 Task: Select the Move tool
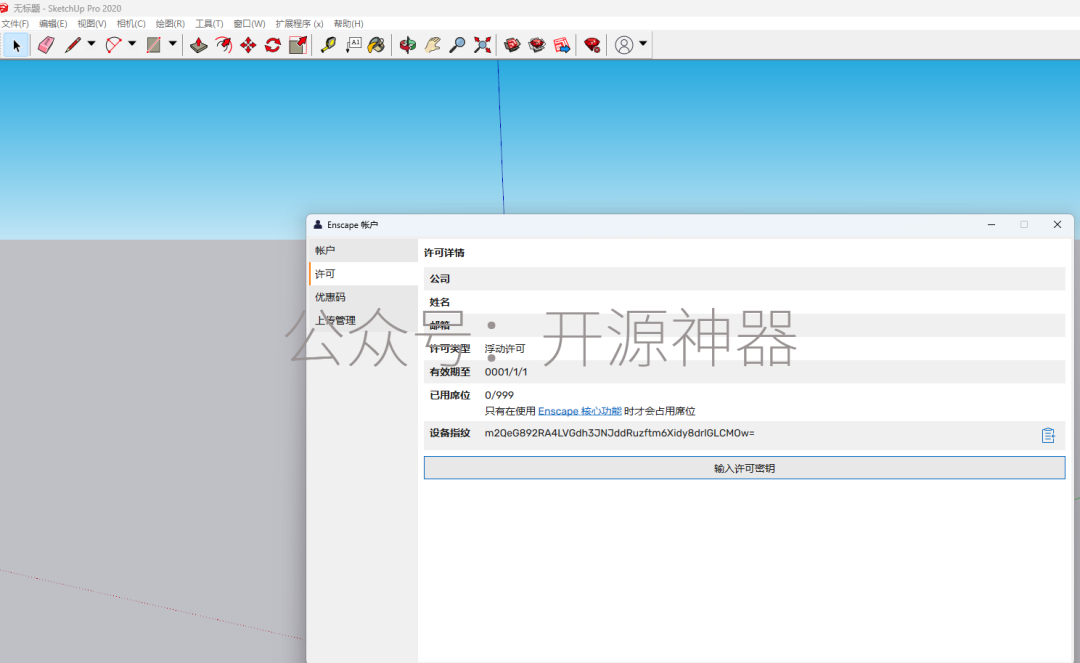248,45
